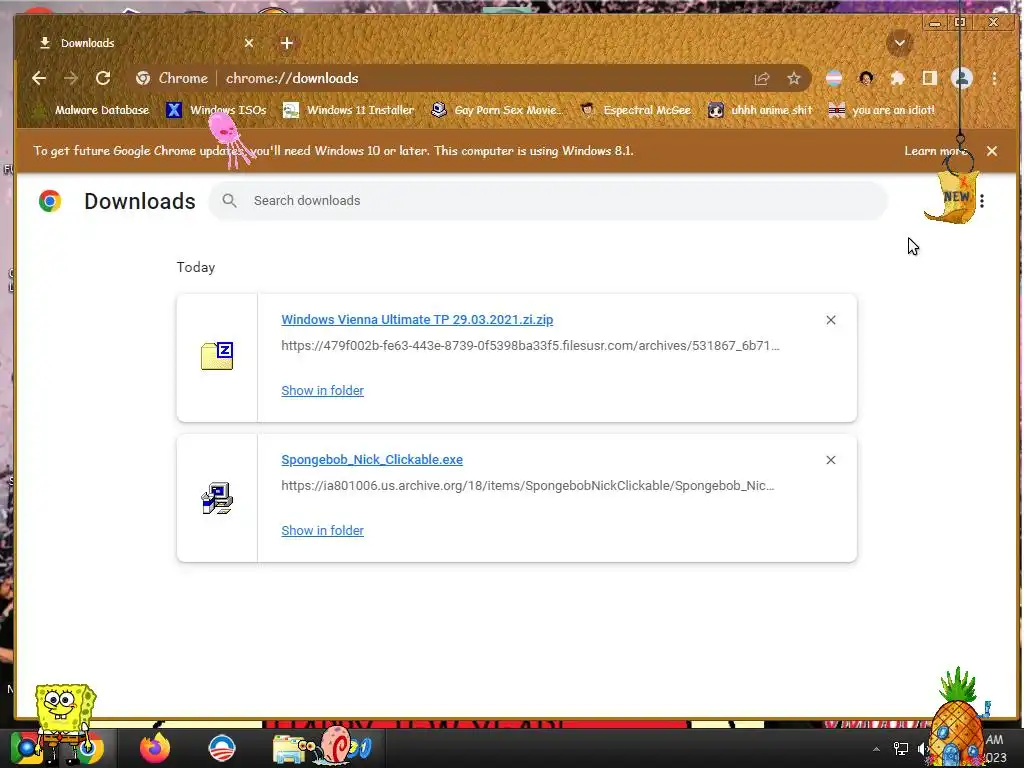Remove Spongebob_Nick_Clickable.exe from the list
1024x768 pixels.
[x=831, y=460]
